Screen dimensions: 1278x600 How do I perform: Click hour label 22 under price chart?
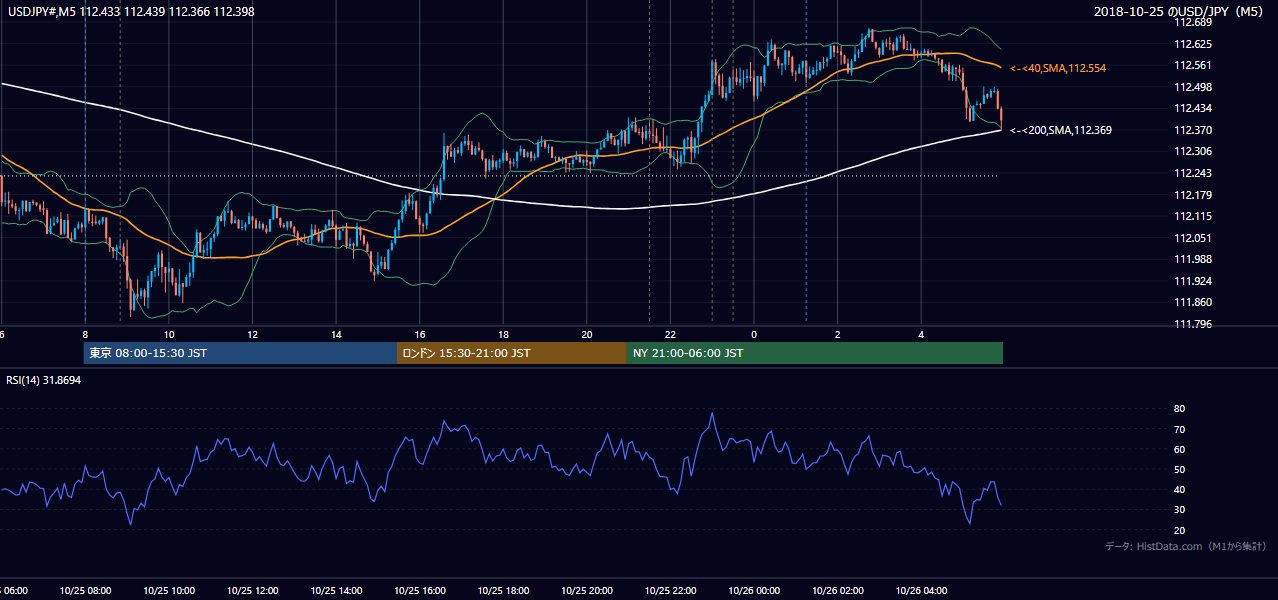tap(671, 334)
